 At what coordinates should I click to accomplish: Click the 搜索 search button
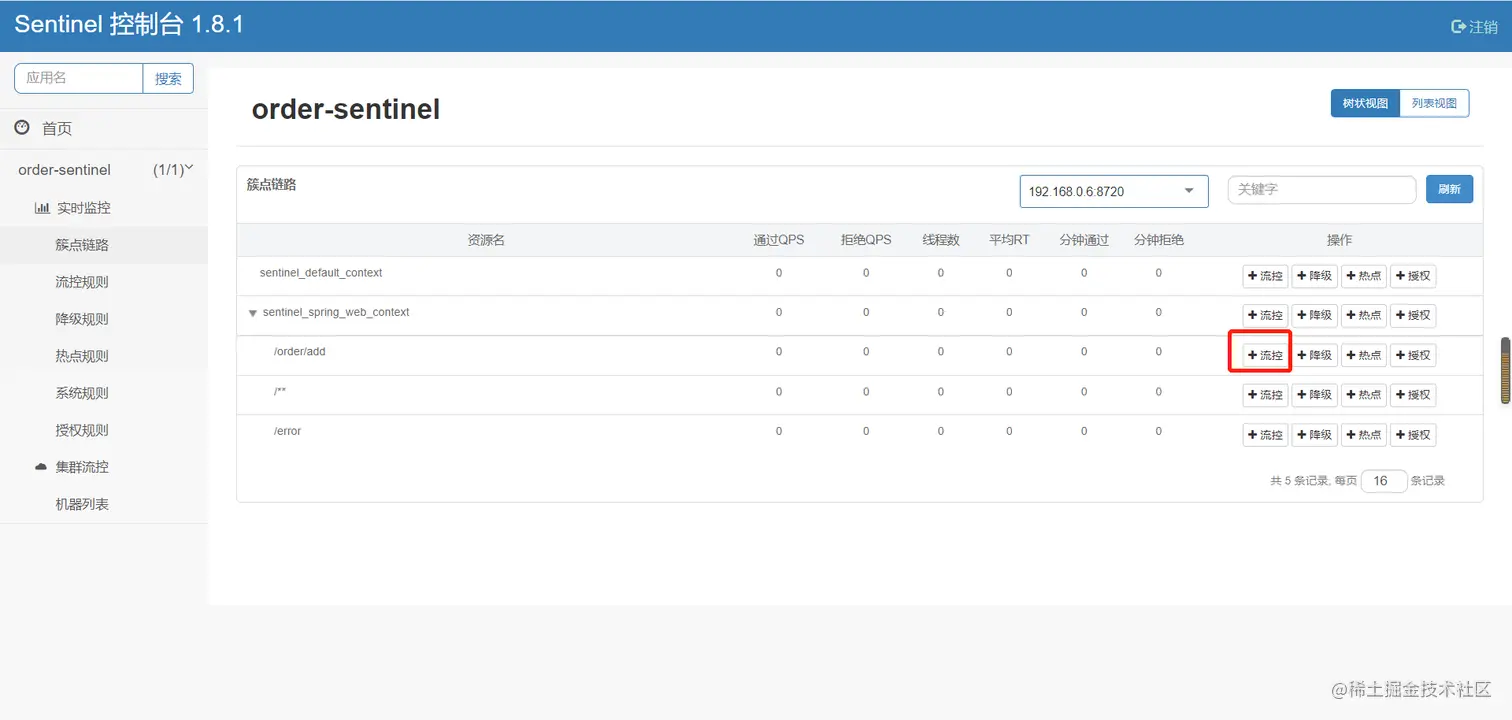[x=168, y=78]
